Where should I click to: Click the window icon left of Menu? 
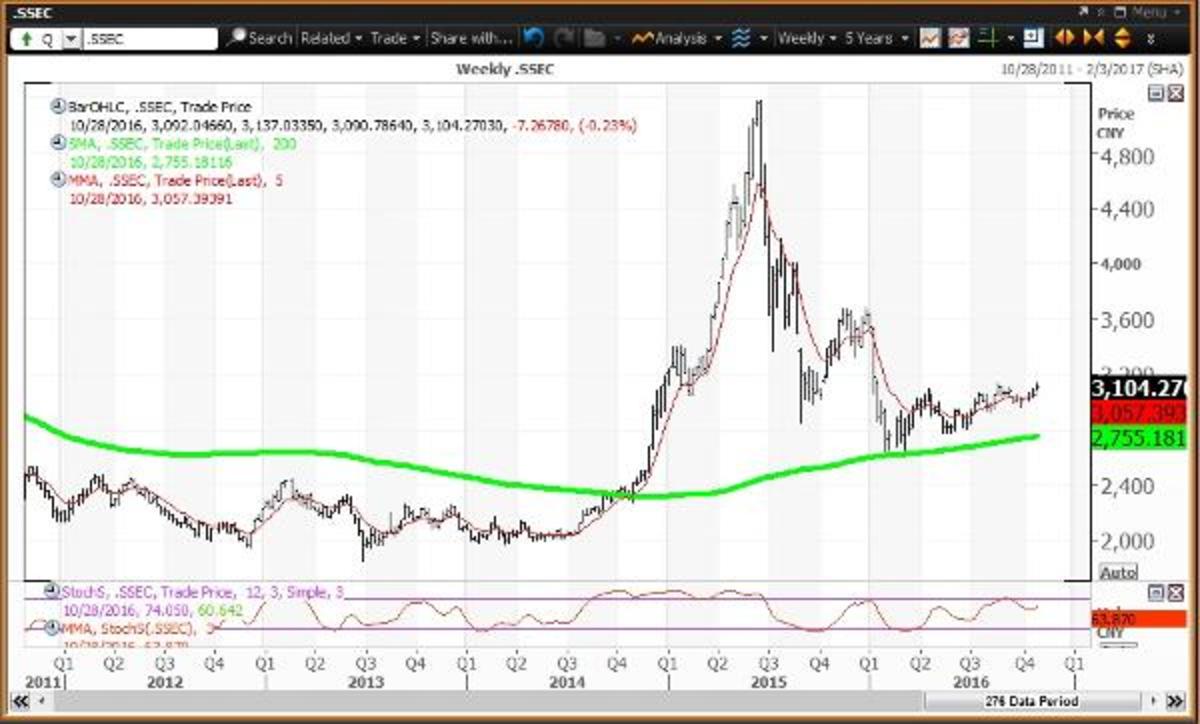(1118, 11)
